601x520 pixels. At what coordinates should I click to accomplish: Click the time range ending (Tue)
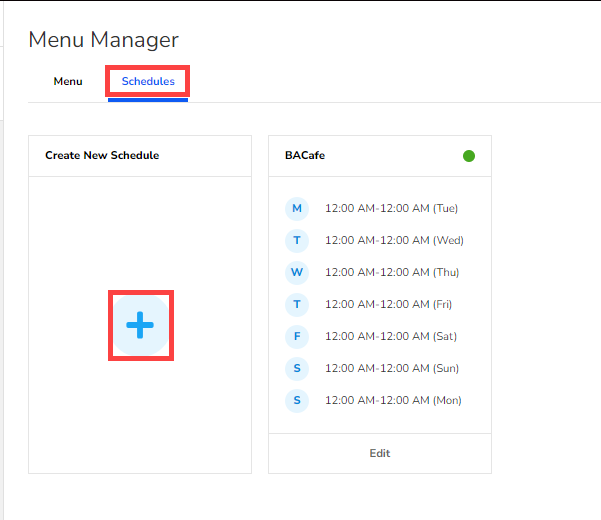tap(391, 209)
